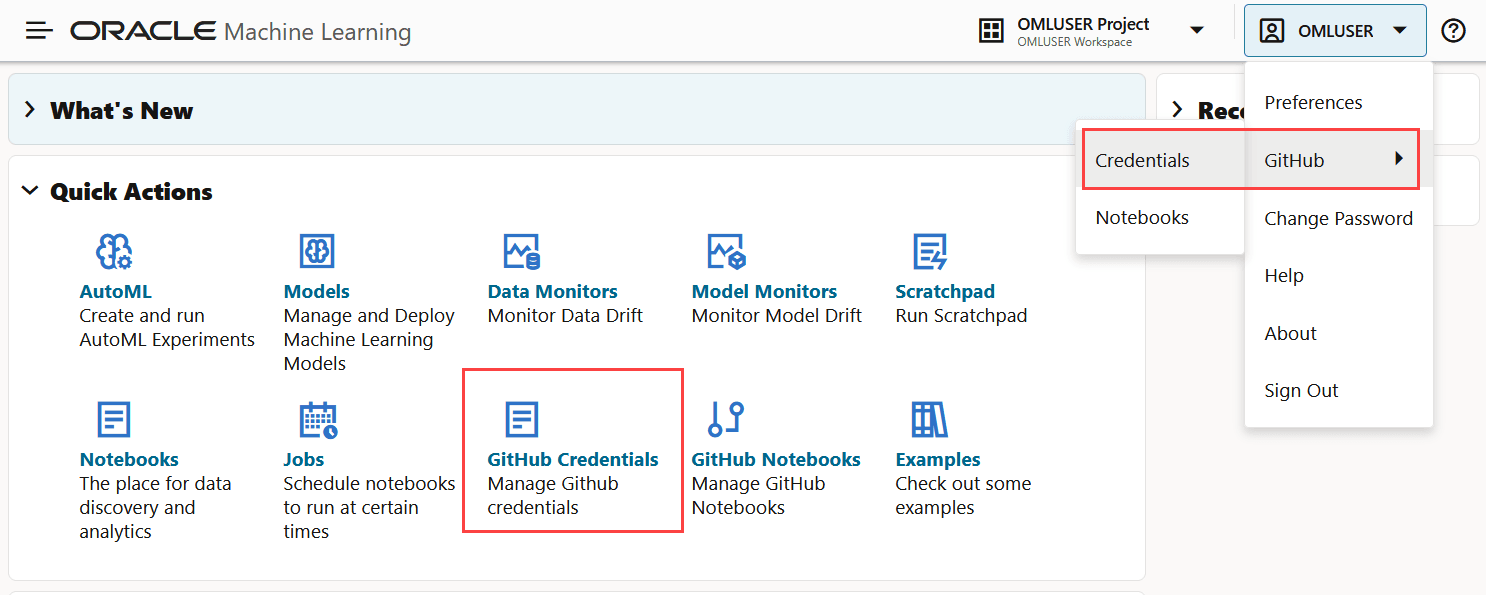Screen dimensions: 1486x595
Task: Open the help question mark icon
Action: (1453, 31)
